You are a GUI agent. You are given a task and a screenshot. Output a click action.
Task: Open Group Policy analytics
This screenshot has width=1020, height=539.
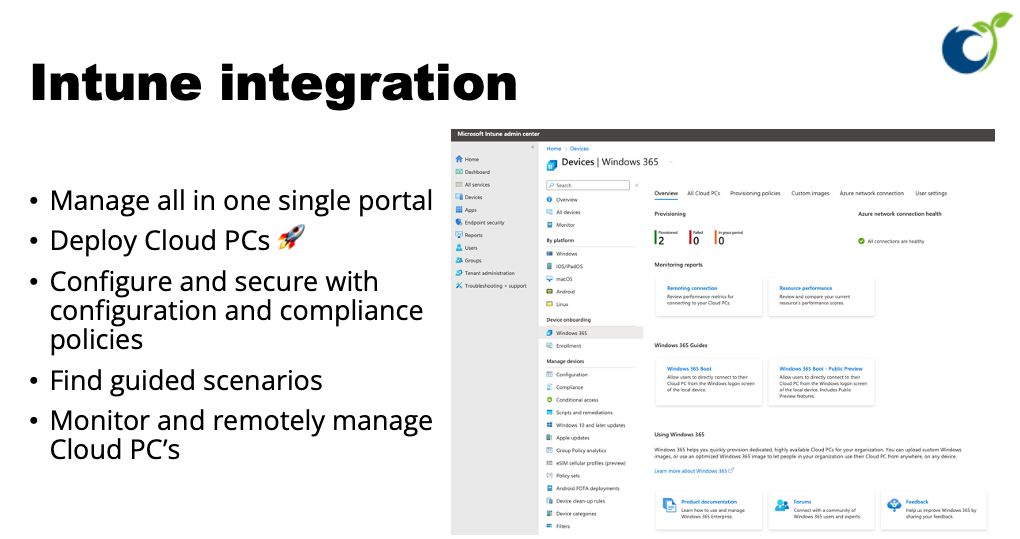576,451
